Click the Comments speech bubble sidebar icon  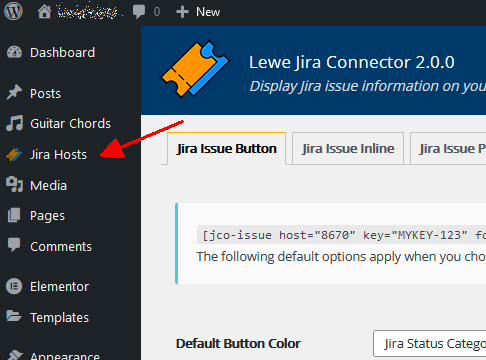click(14, 245)
